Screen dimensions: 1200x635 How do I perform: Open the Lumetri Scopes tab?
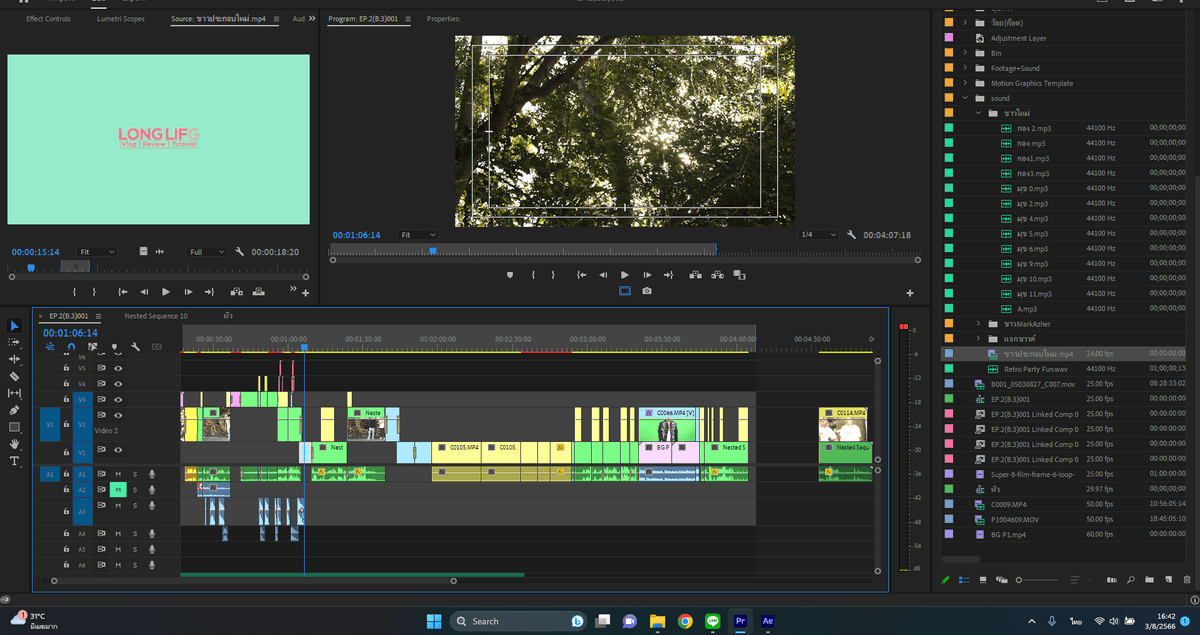click(121, 19)
